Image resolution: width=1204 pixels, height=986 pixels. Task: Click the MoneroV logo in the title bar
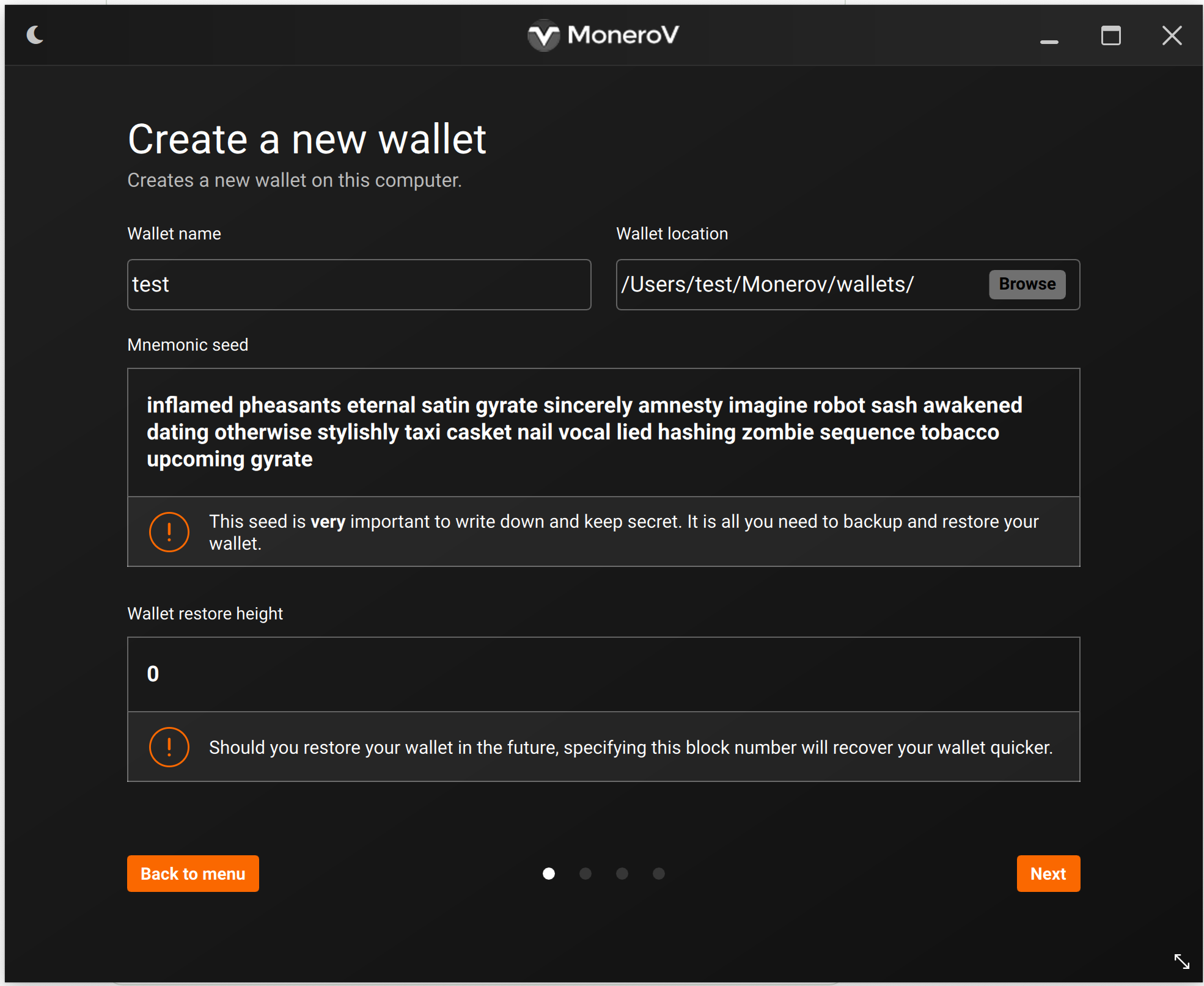tap(603, 35)
